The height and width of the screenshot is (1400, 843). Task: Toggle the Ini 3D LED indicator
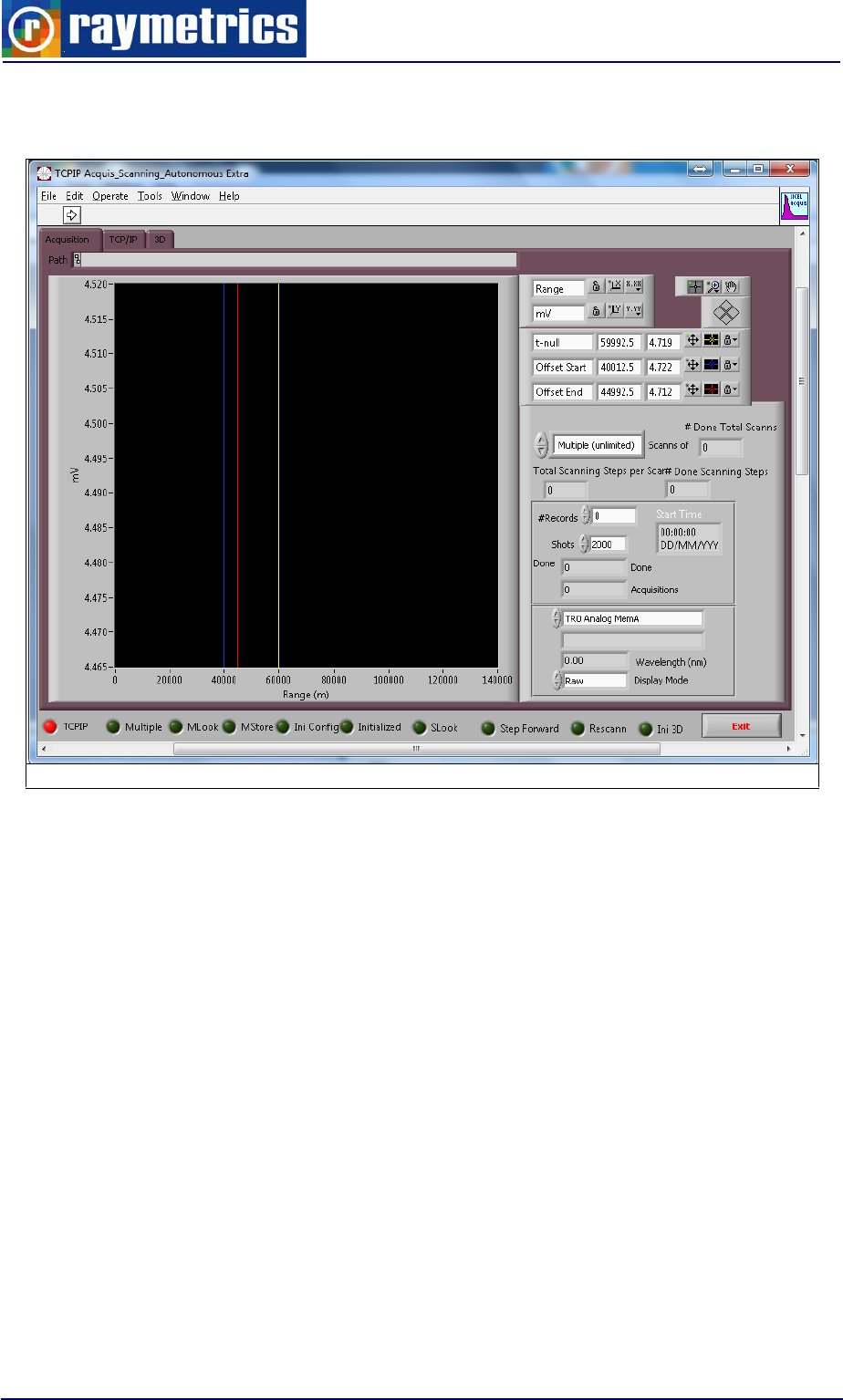(x=645, y=729)
